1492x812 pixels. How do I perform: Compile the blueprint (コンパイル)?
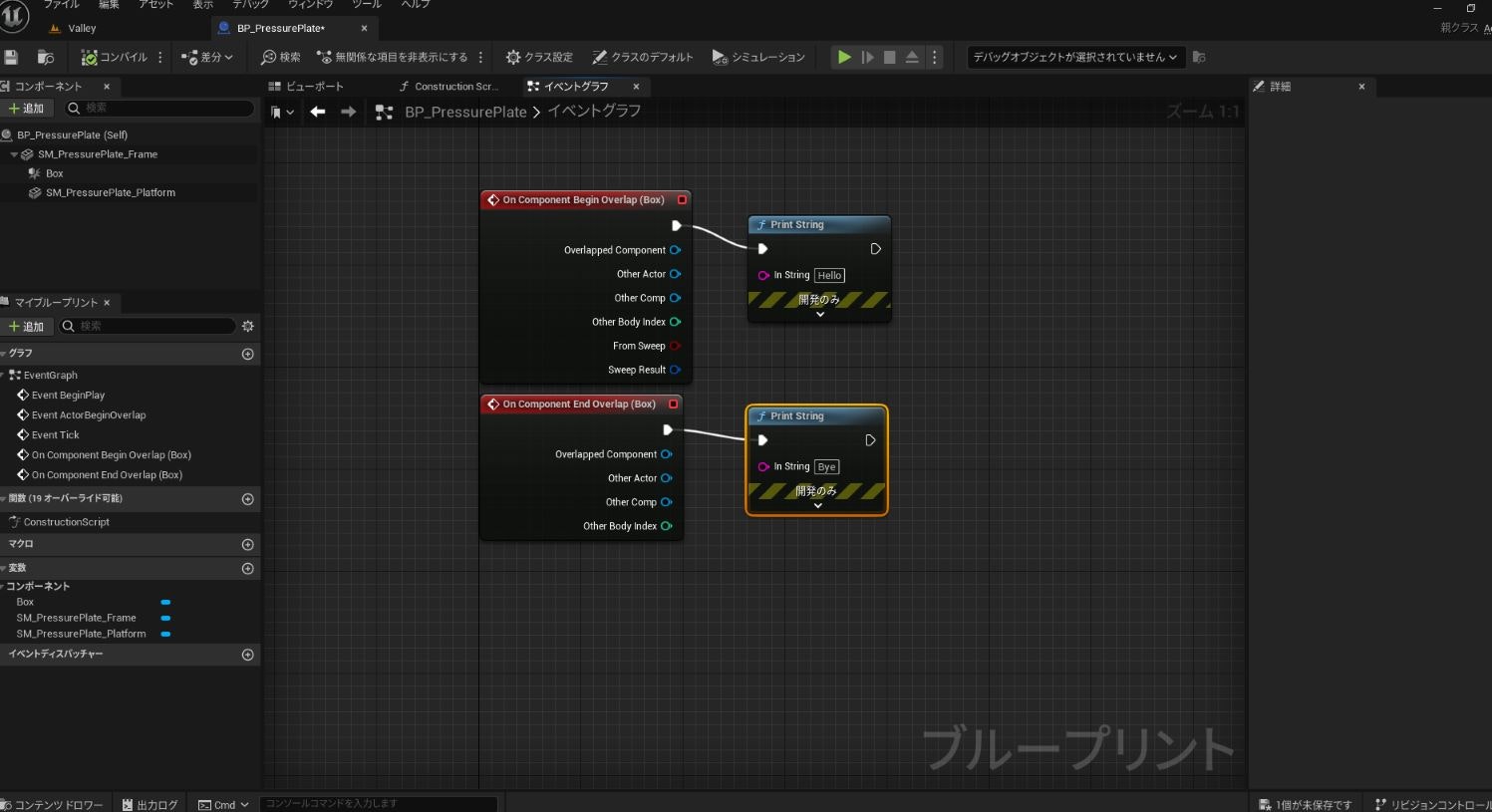point(115,58)
